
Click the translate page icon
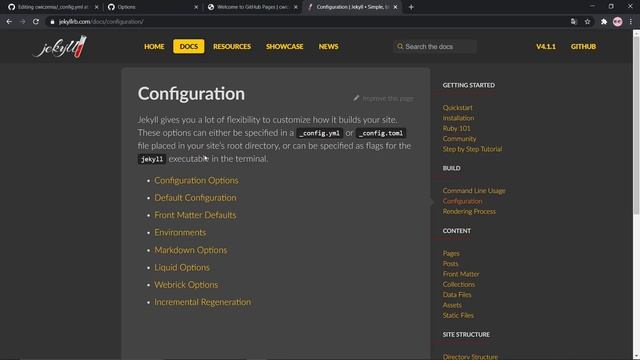pos(573,22)
